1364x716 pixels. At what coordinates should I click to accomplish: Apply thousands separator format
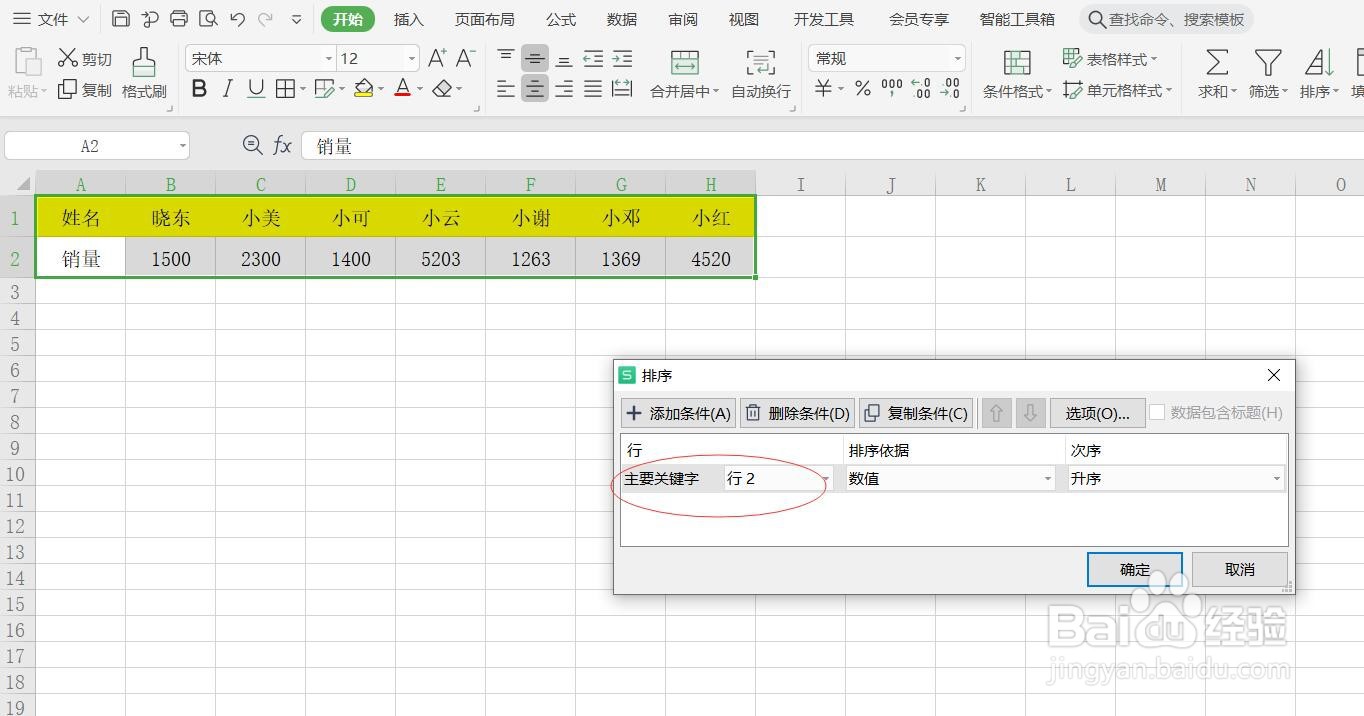[x=892, y=89]
